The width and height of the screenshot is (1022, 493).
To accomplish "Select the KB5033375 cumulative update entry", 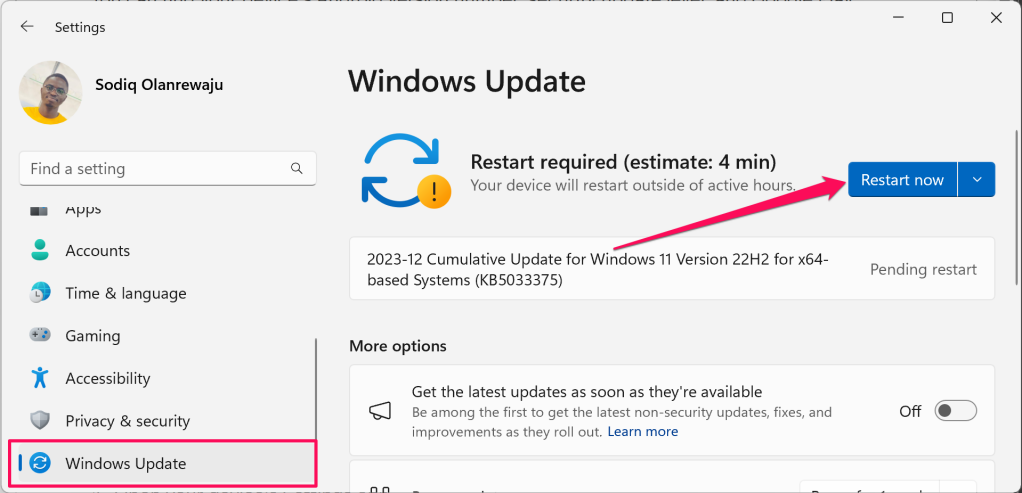I will [600, 270].
